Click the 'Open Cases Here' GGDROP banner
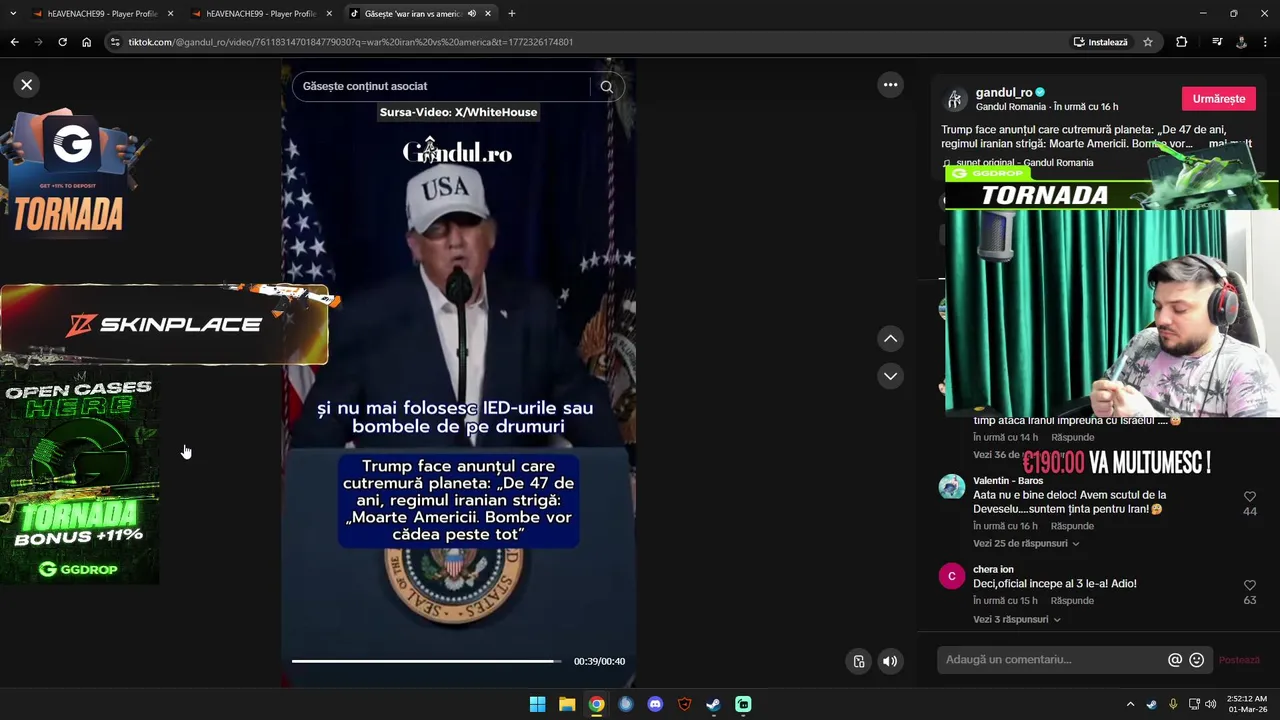This screenshot has width=1280, height=720. point(79,478)
